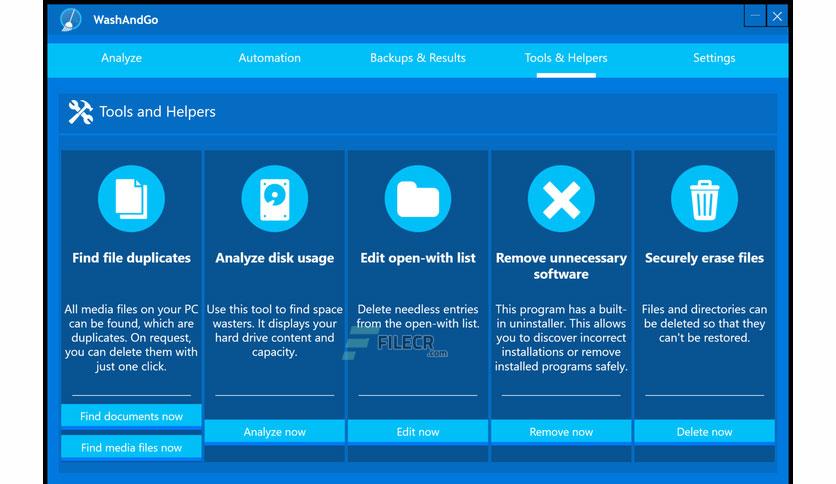Viewport: 836px width, 484px height.
Task: Click the Securely erase files heading
Action: coord(704,258)
